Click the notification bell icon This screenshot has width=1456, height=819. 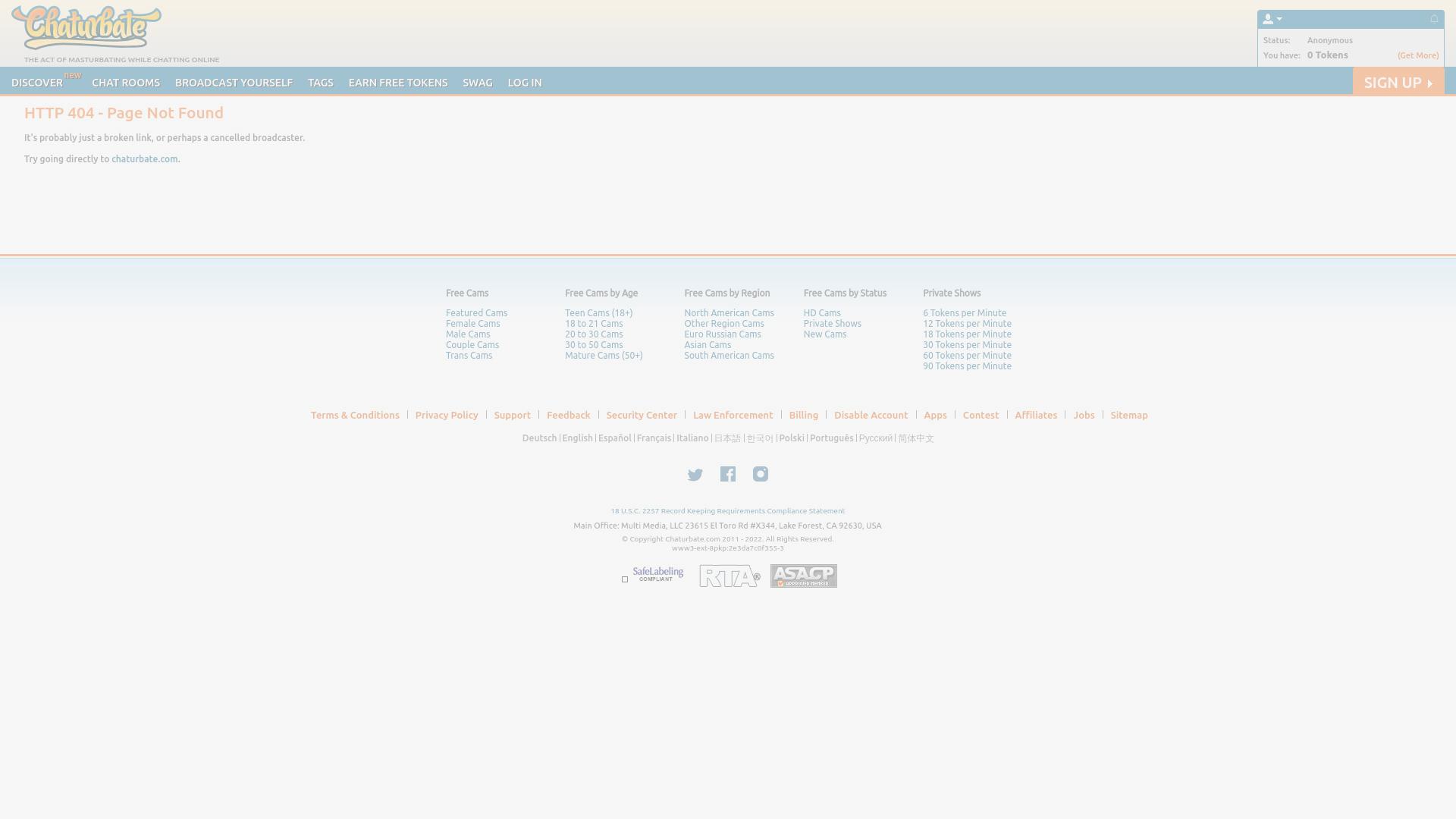(1434, 19)
